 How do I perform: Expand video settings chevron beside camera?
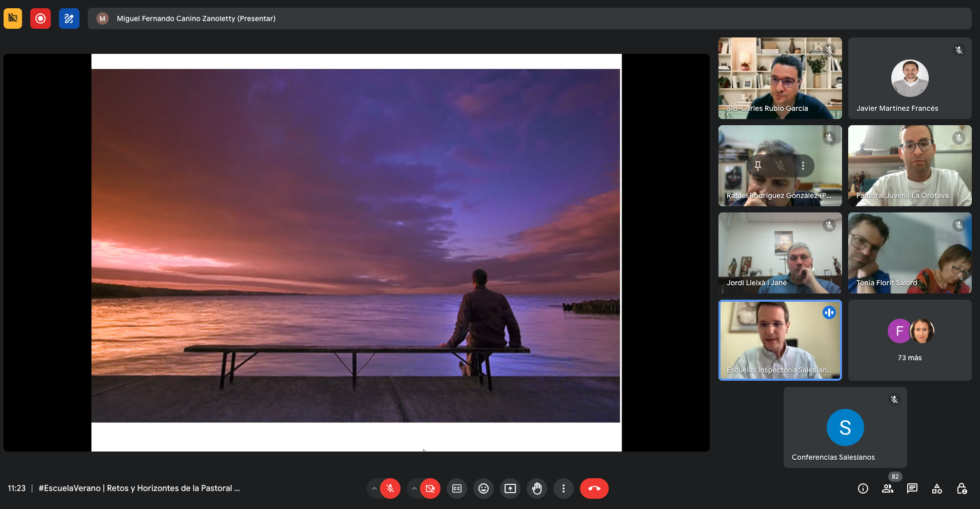coord(413,488)
